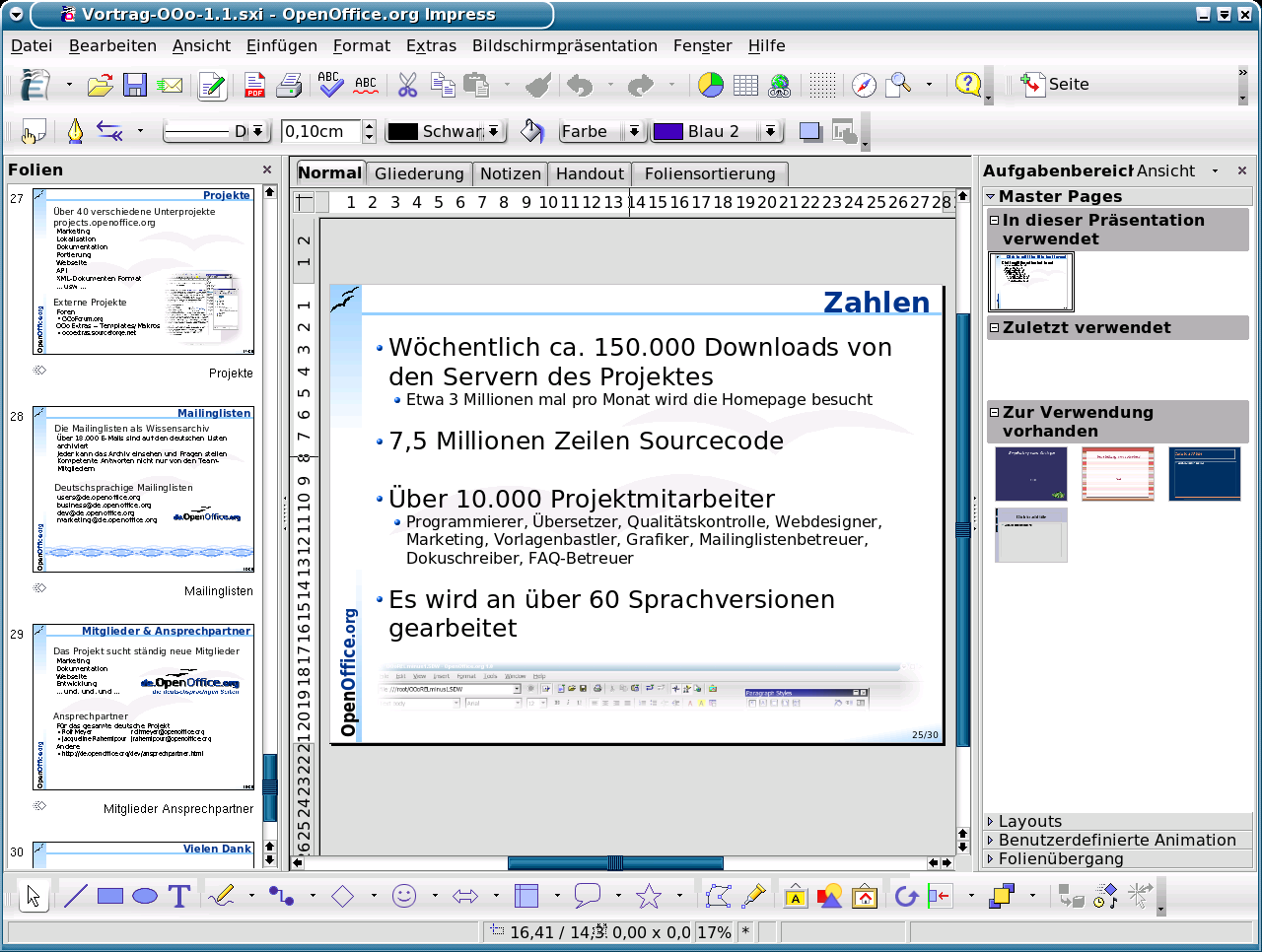
Task: Switch to the Notizen tab
Action: click(x=510, y=173)
